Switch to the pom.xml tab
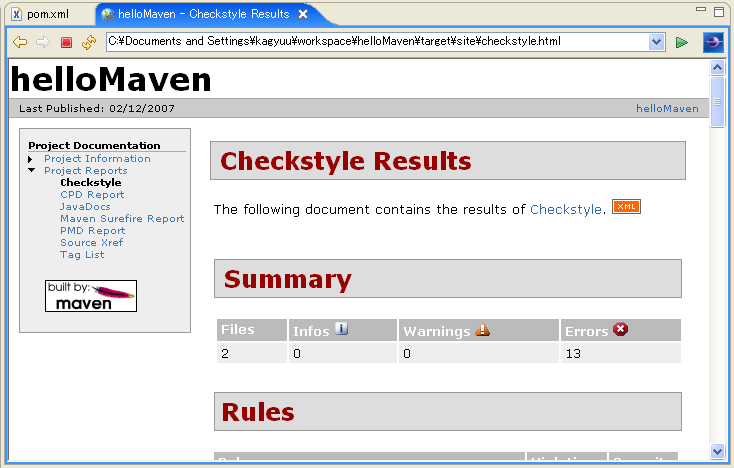This screenshot has height=468, width=734. click(x=47, y=14)
